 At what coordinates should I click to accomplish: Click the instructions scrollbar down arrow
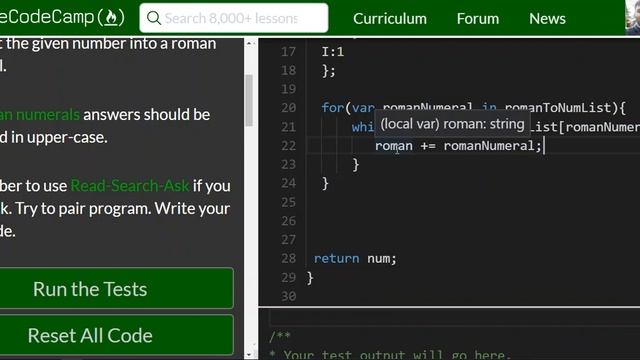point(249,355)
